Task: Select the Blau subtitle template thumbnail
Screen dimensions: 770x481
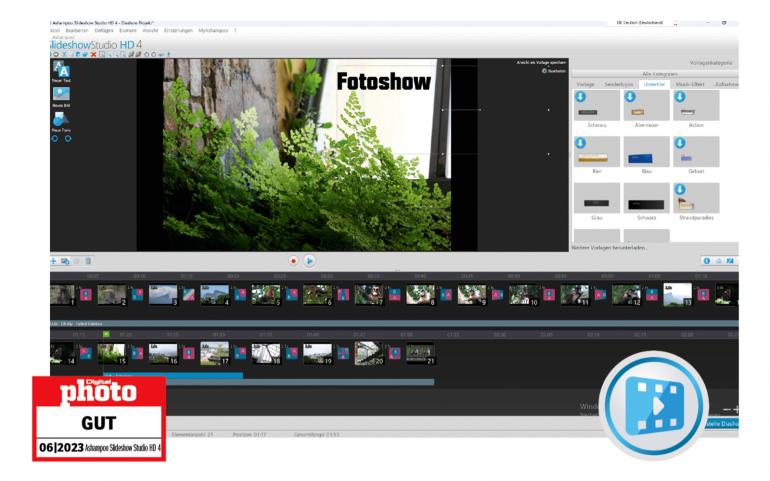Action: tap(646, 152)
